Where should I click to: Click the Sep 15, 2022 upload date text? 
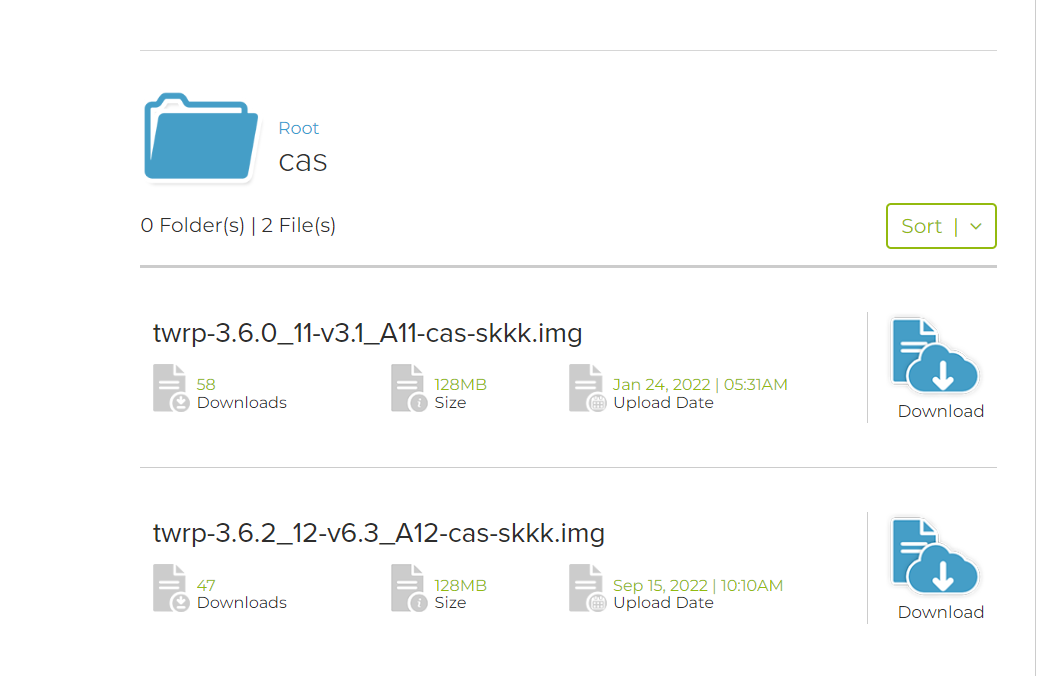pos(660,585)
